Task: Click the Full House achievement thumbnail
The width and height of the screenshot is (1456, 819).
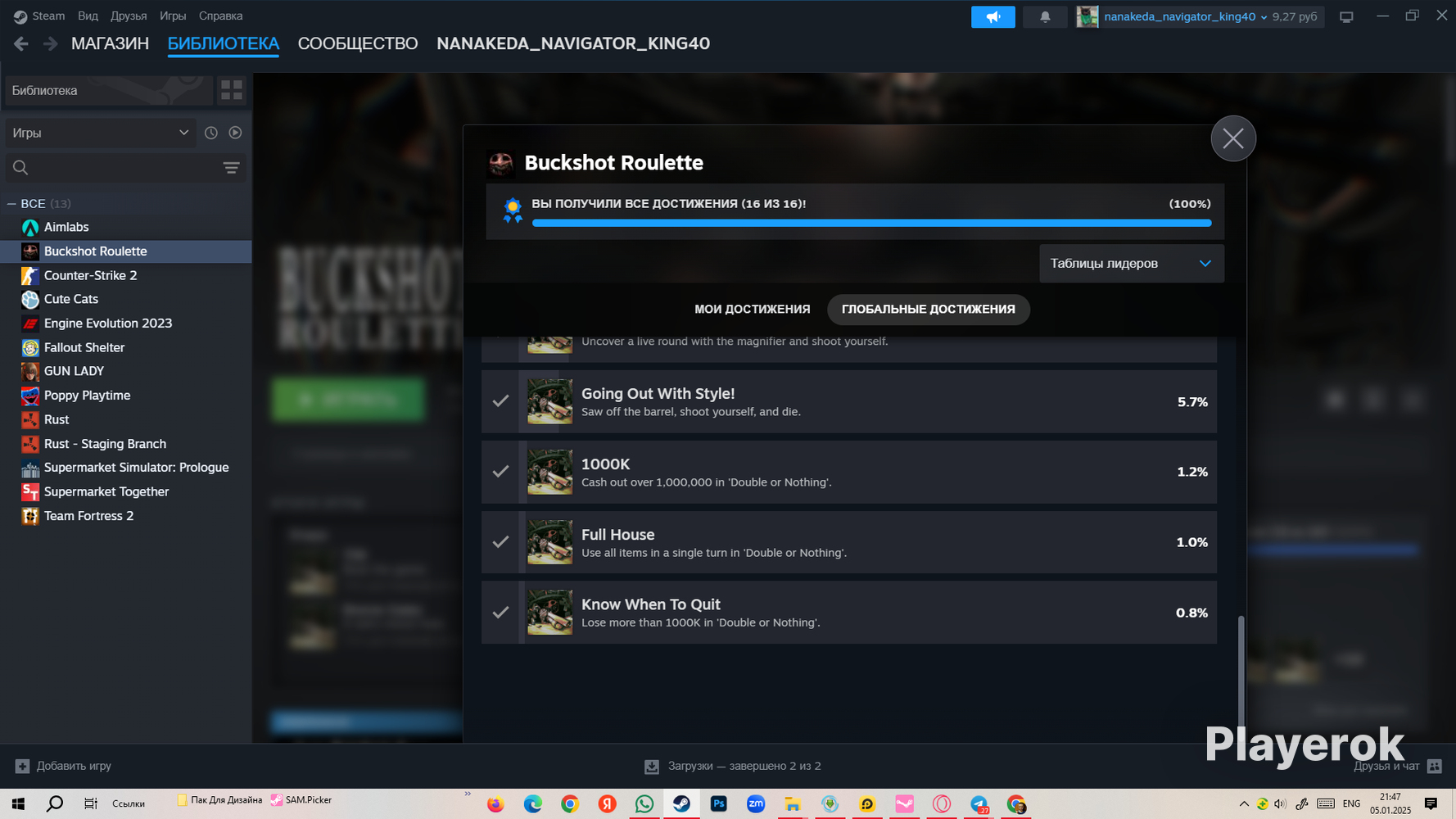Action: pyautogui.click(x=549, y=542)
